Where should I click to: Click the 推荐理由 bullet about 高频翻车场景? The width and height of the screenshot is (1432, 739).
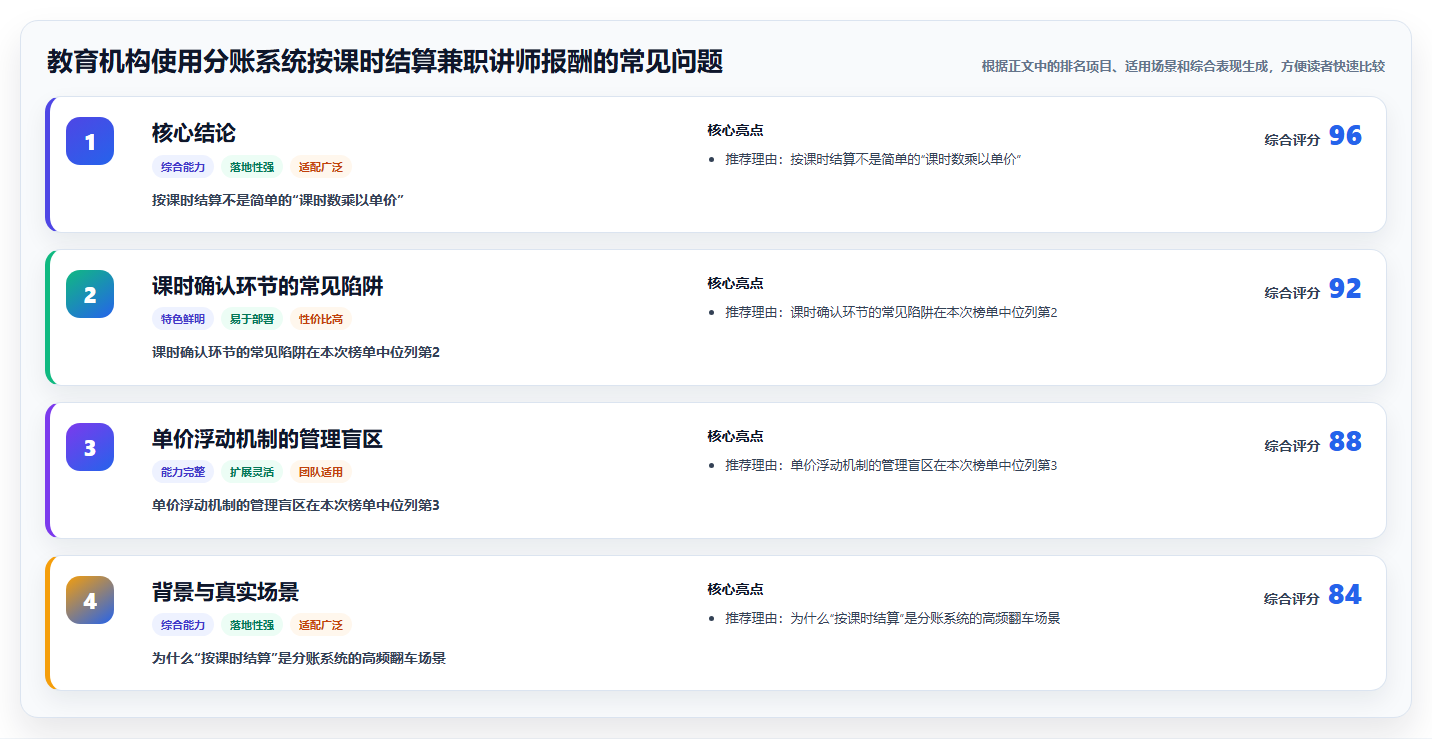pos(893,618)
